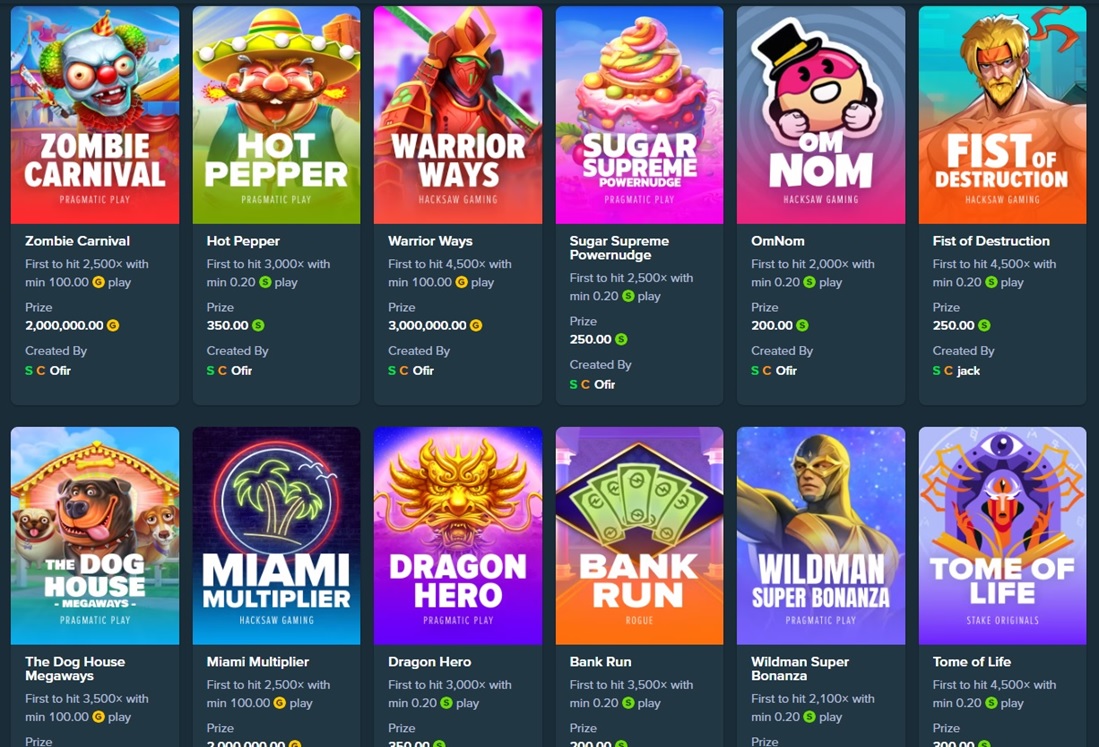The image size is (1099, 747).
Task: Open the Zombie Carnival game thumbnail
Action: [95, 115]
